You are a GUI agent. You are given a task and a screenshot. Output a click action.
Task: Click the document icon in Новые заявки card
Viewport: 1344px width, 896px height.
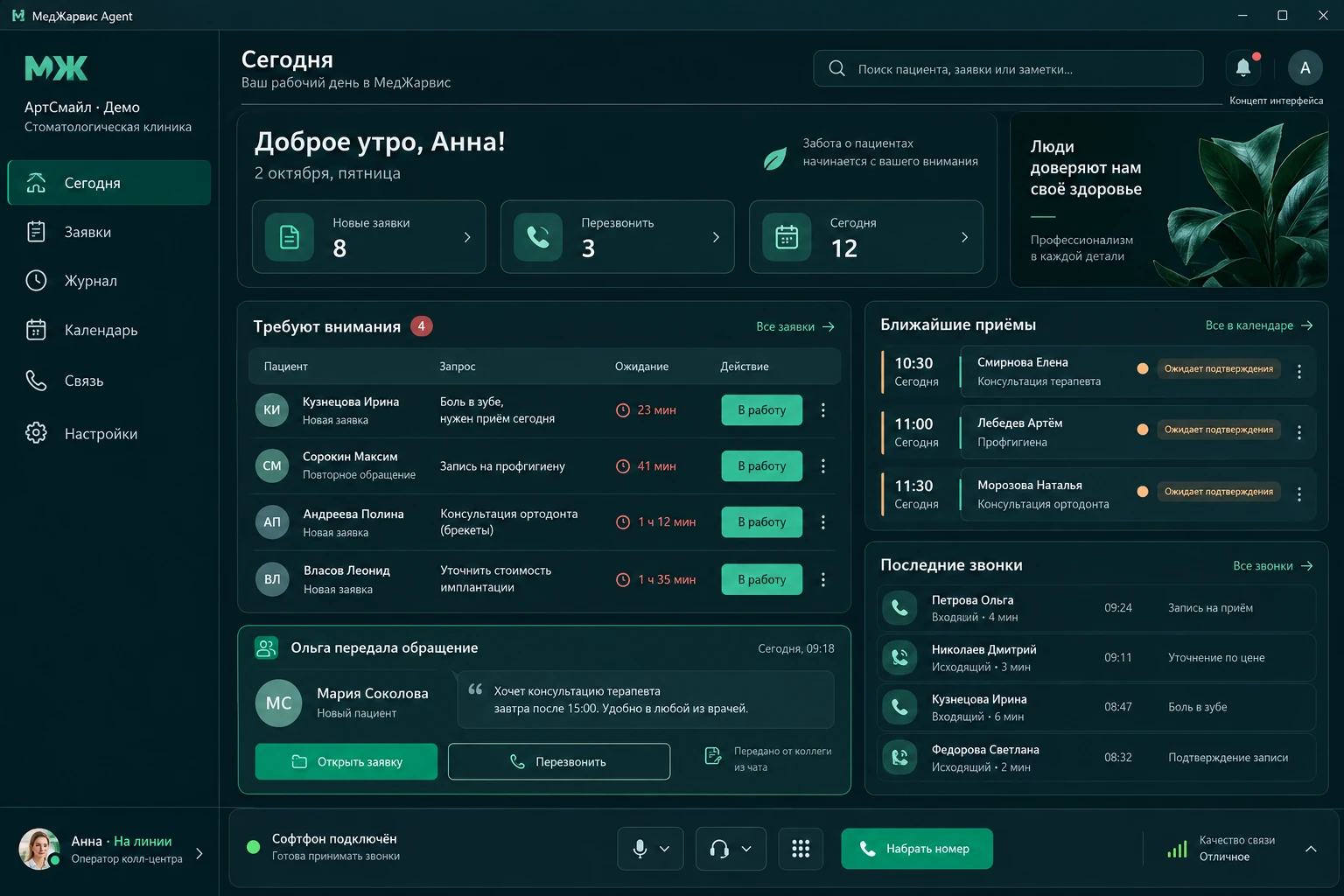[290, 237]
